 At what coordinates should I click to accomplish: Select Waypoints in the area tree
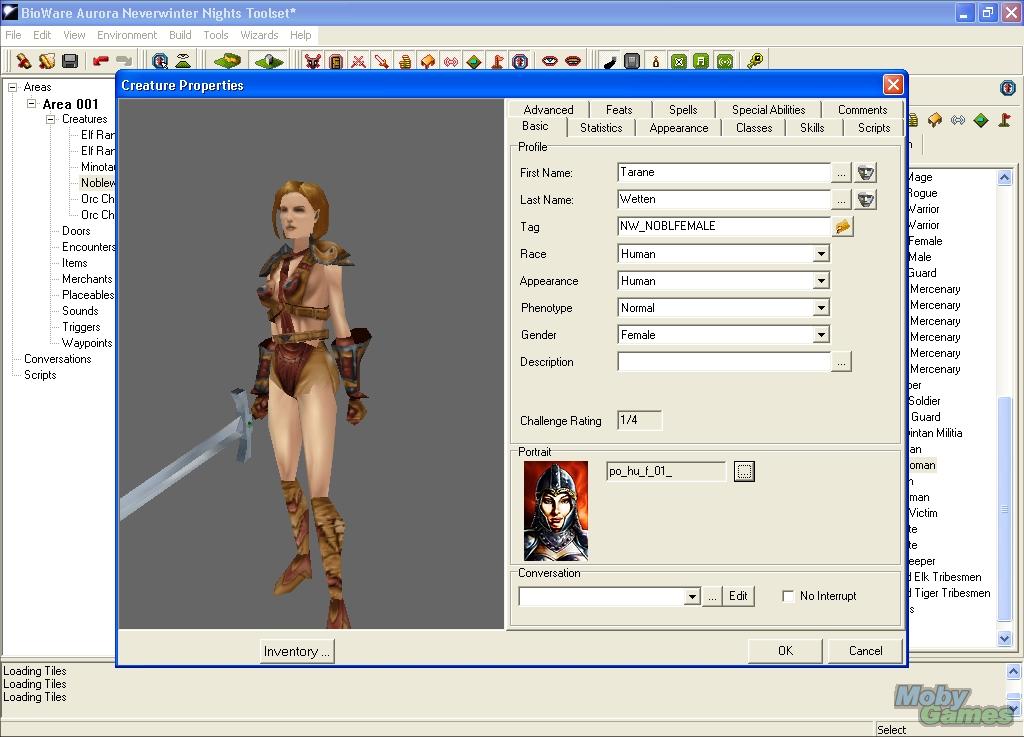87,343
